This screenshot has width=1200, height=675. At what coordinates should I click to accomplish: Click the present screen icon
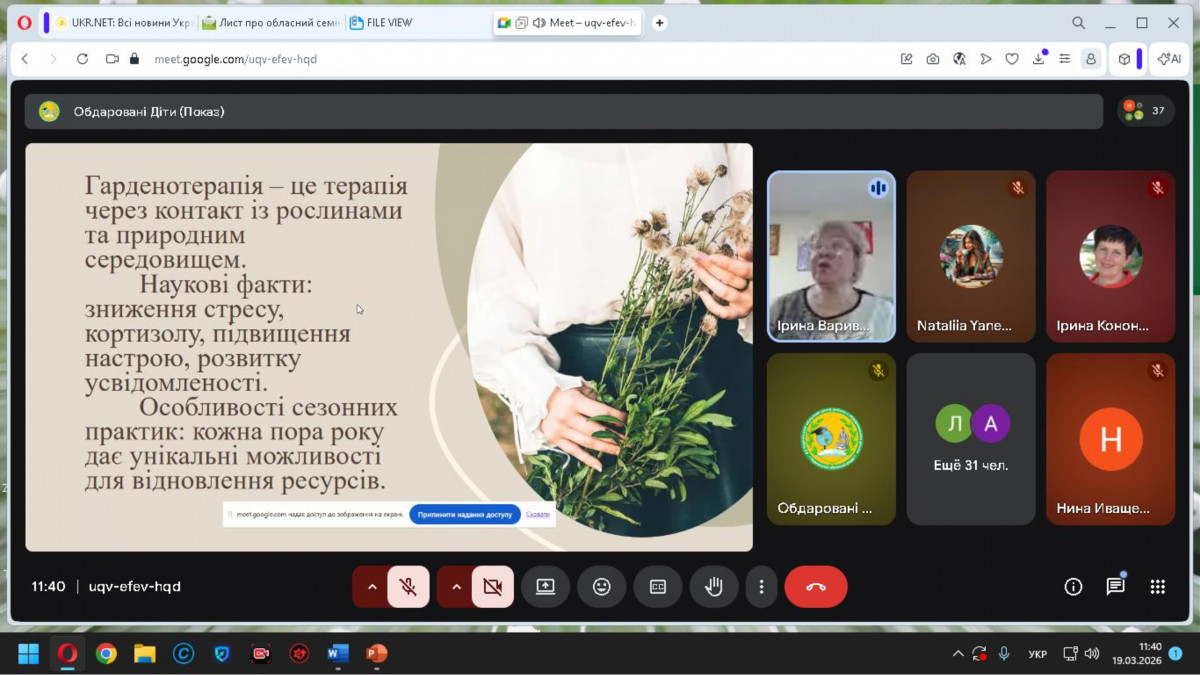(545, 587)
